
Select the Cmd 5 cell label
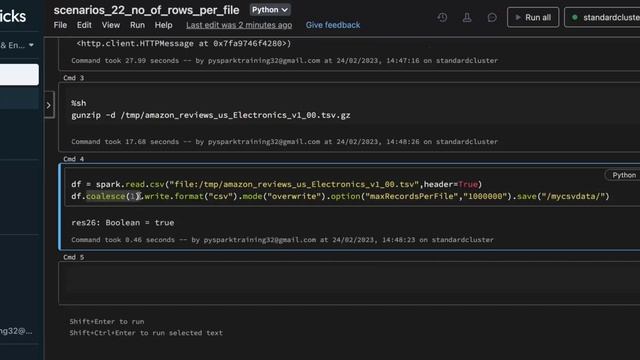coord(73,257)
